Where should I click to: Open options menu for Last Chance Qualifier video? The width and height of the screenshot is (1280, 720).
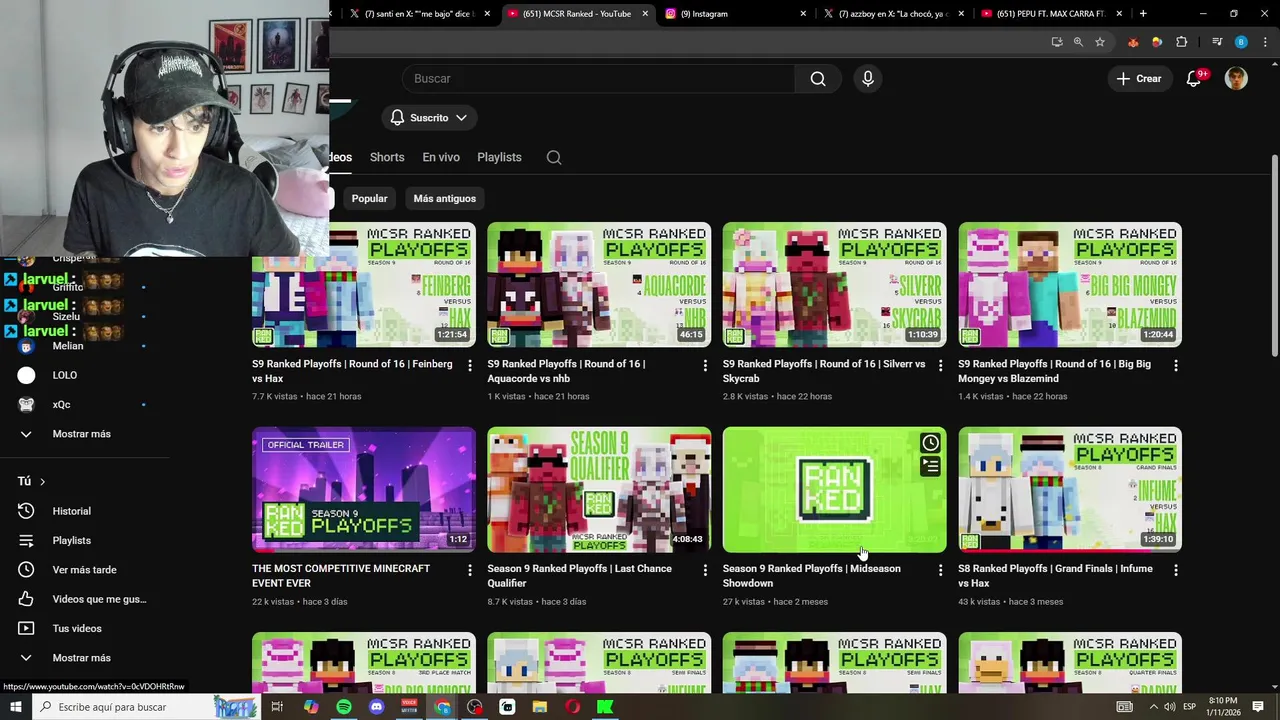pos(705,570)
